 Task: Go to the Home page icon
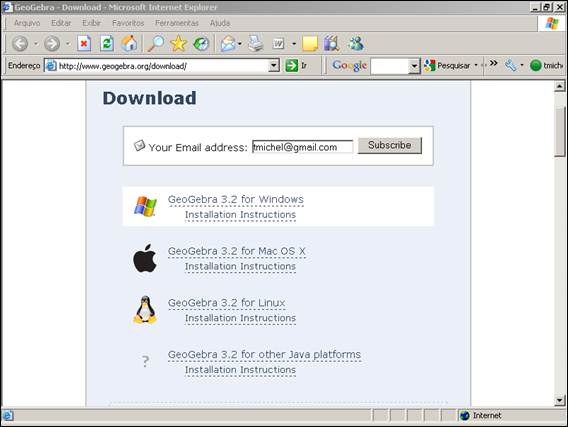129,43
